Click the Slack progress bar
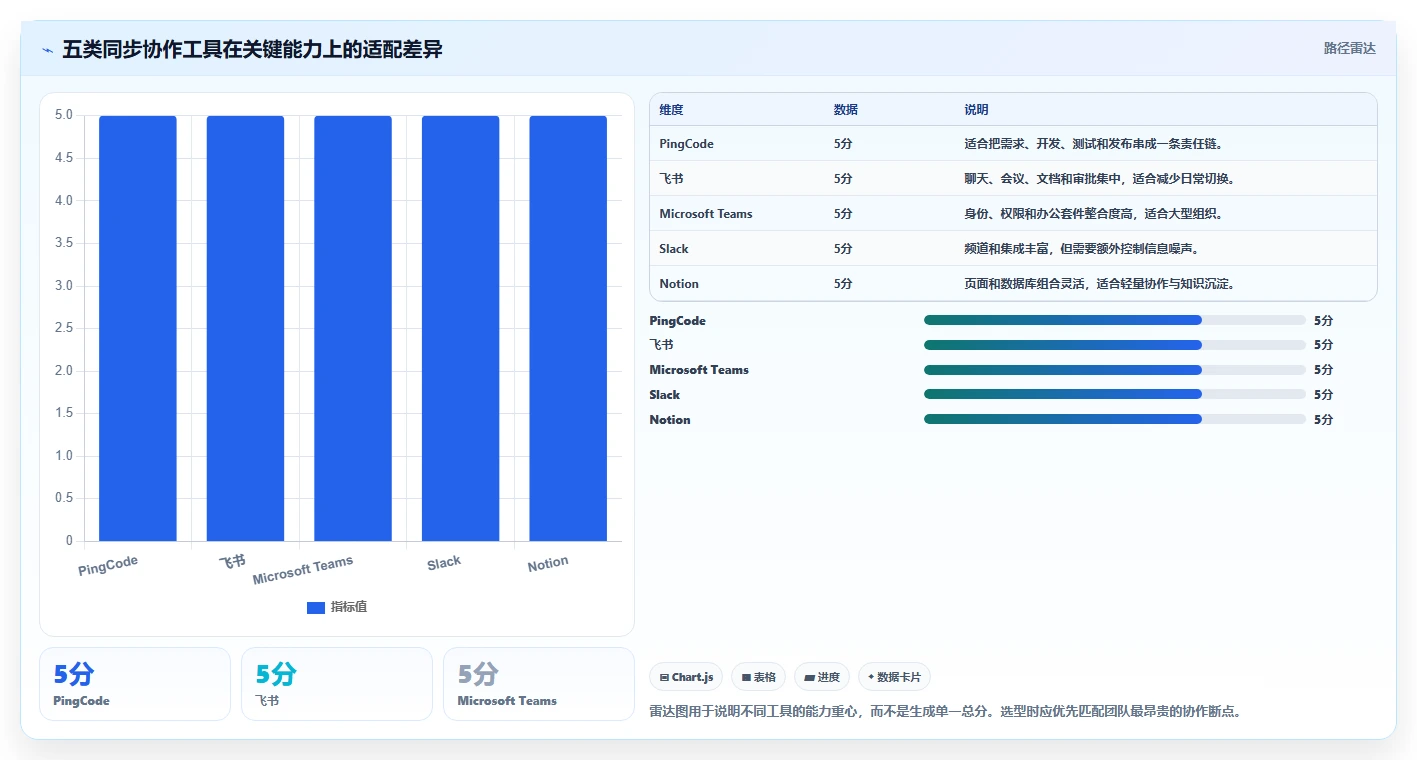This screenshot has height=760, width=1417. [x=1115, y=394]
